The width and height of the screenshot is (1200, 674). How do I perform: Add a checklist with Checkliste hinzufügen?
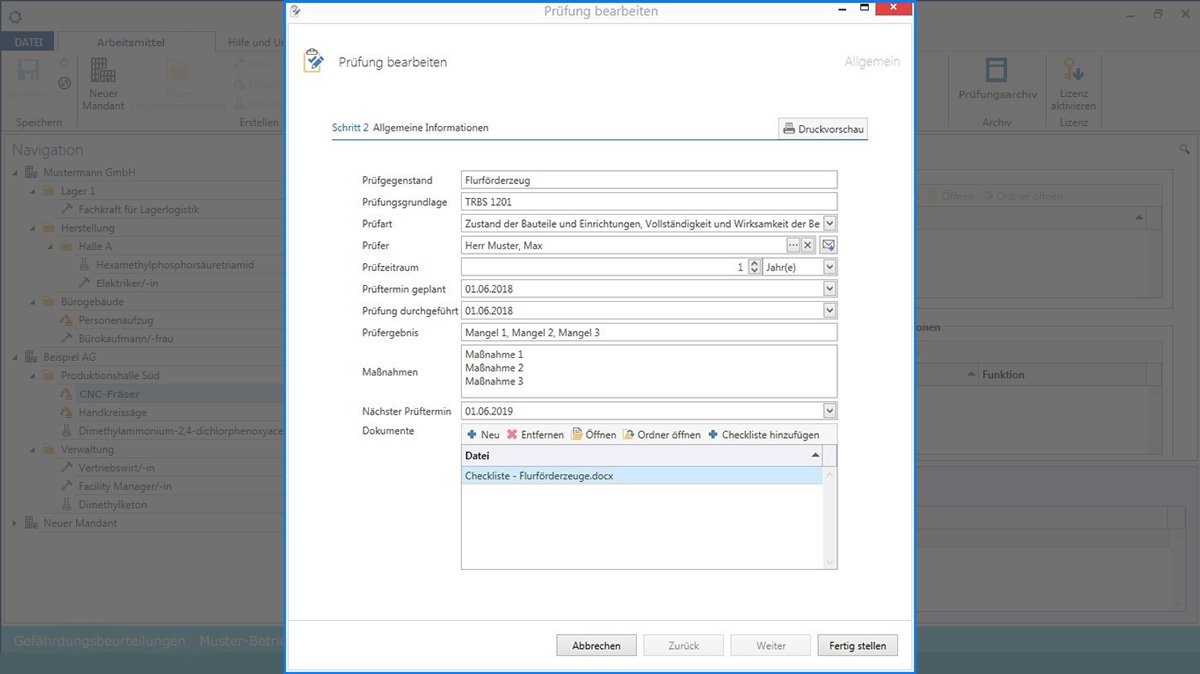pos(763,435)
